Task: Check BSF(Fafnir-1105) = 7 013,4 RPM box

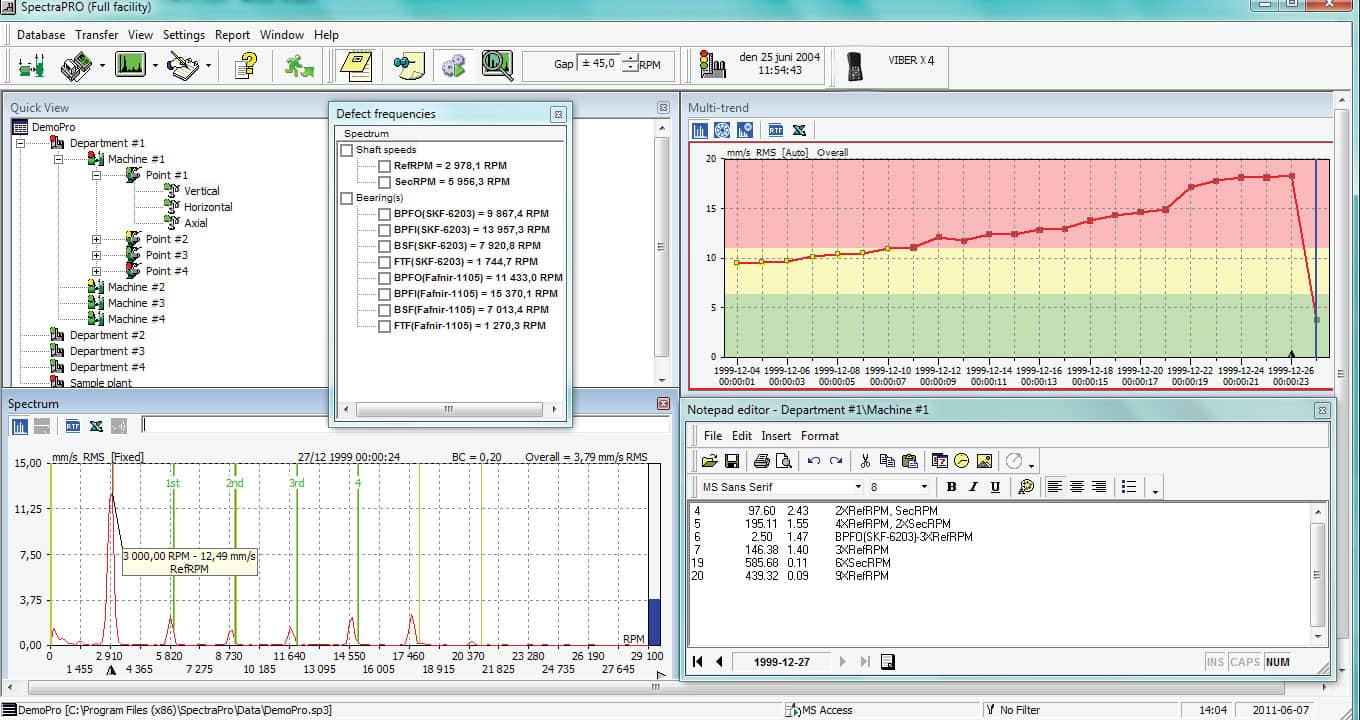Action: click(x=385, y=310)
